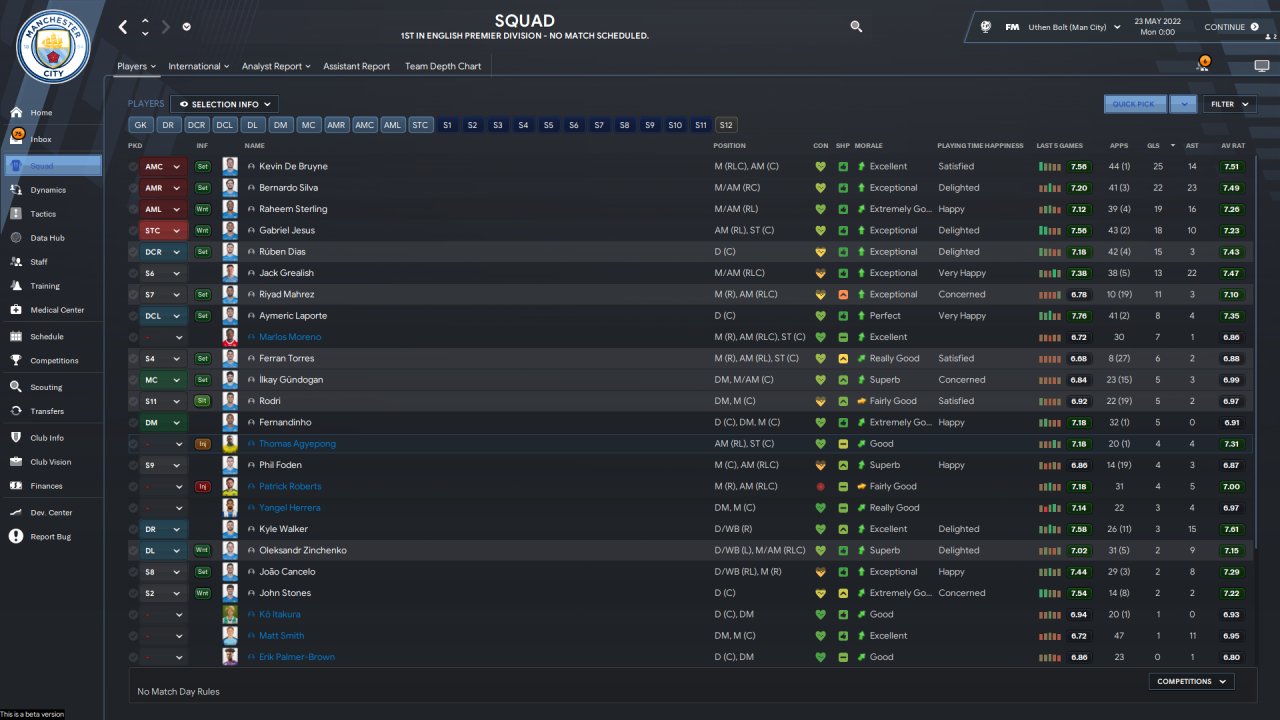Open the Dev. Center section

52,513
